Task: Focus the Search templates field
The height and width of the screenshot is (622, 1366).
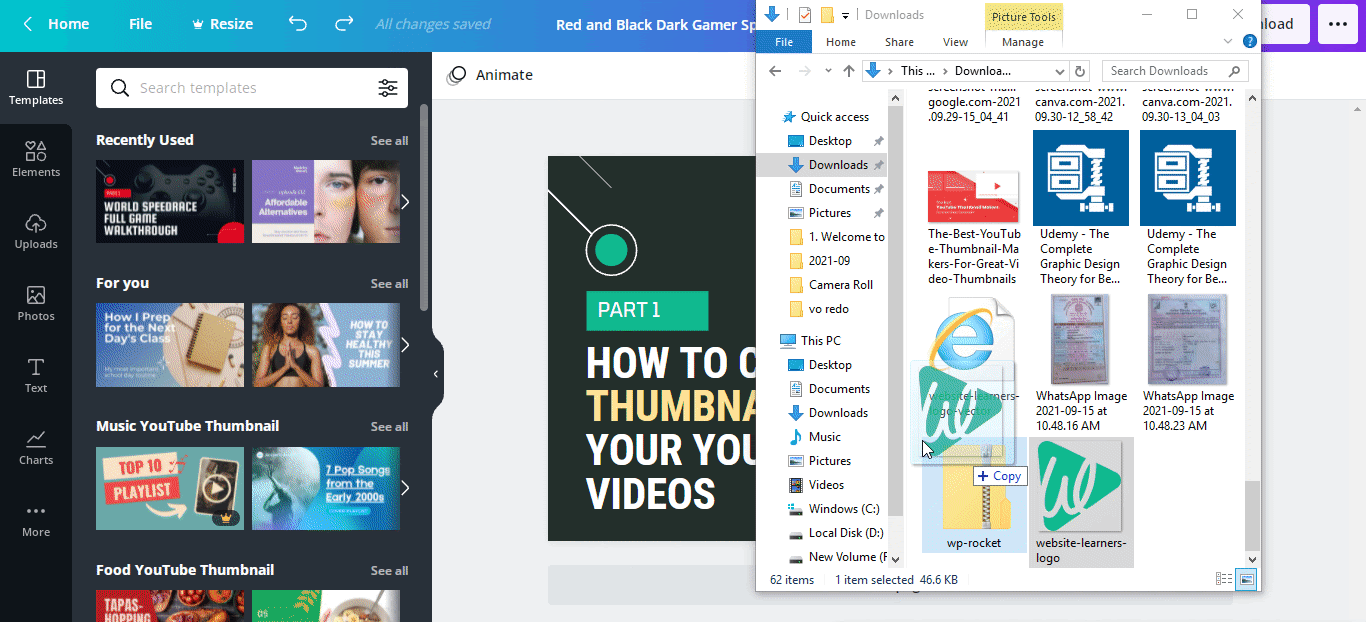Action: pyautogui.click(x=252, y=88)
